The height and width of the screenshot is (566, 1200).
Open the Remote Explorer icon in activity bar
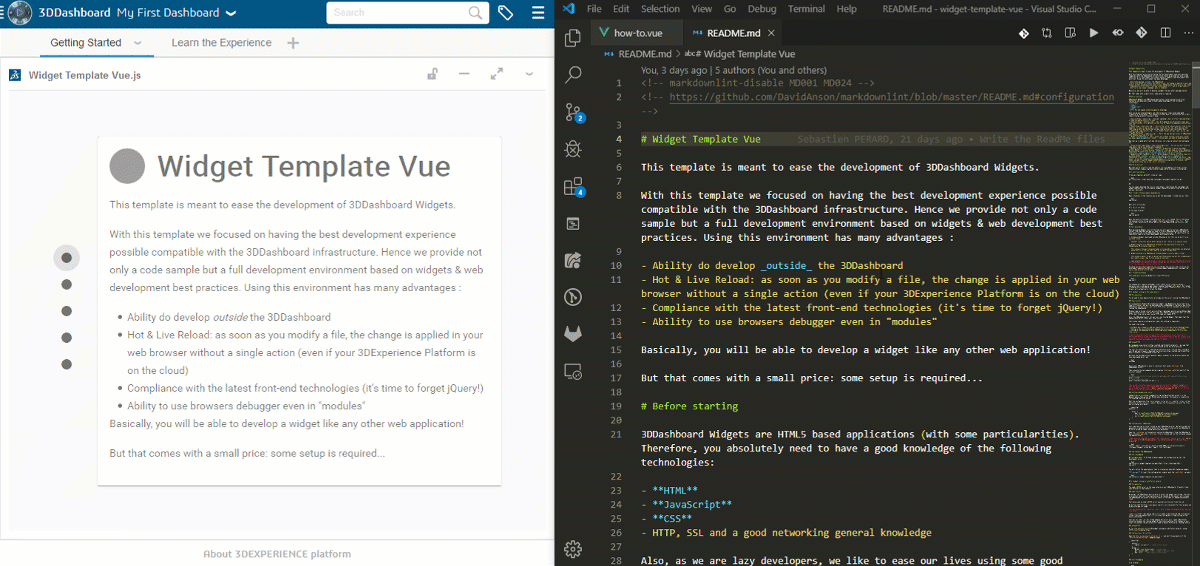pos(573,371)
